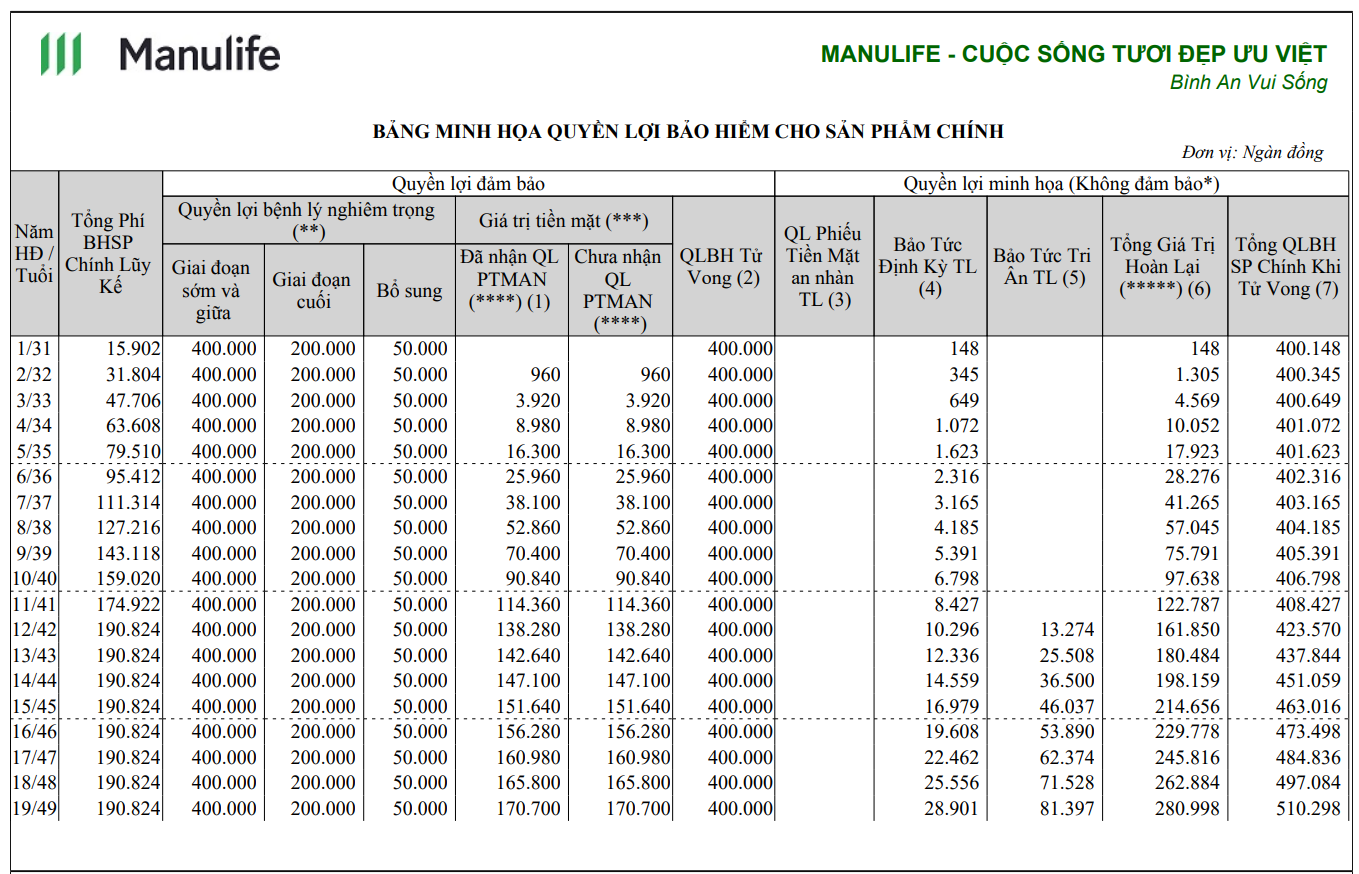Click the cumulative premium value '95.412'
Viewport: 1359px width, 874px height.
click(x=132, y=477)
